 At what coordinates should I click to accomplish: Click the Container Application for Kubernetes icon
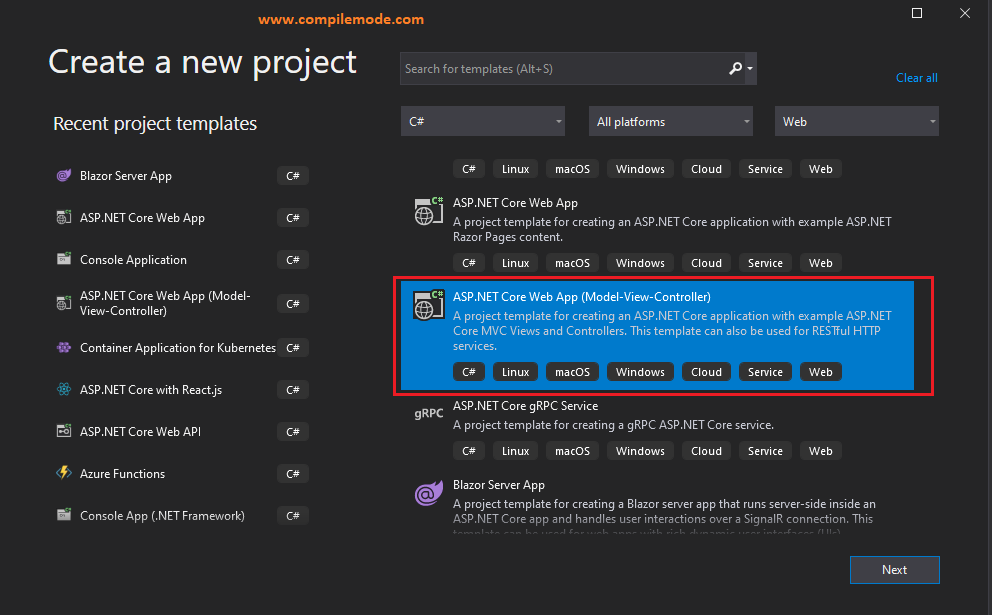click(x=65, y=347)
